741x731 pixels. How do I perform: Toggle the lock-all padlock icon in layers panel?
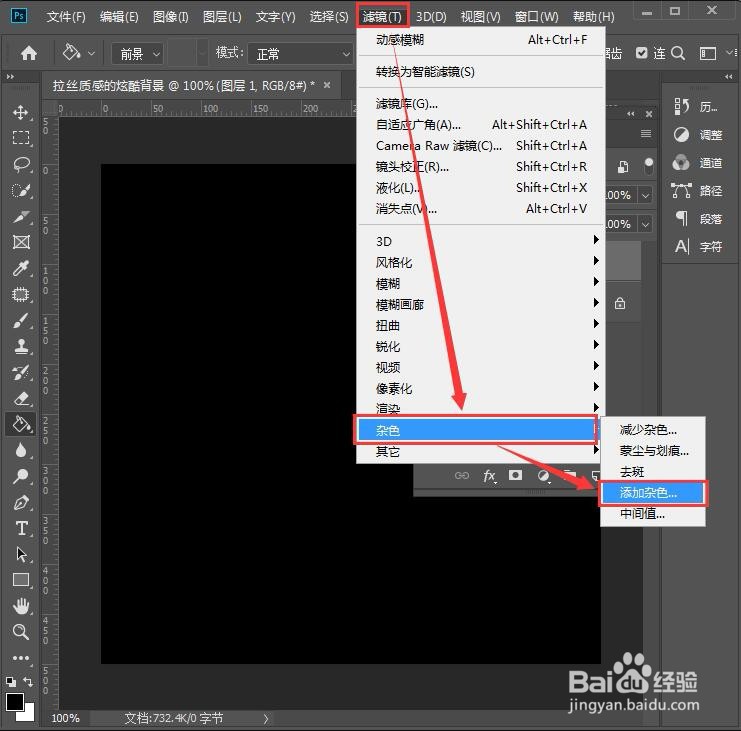click(620, 303)
